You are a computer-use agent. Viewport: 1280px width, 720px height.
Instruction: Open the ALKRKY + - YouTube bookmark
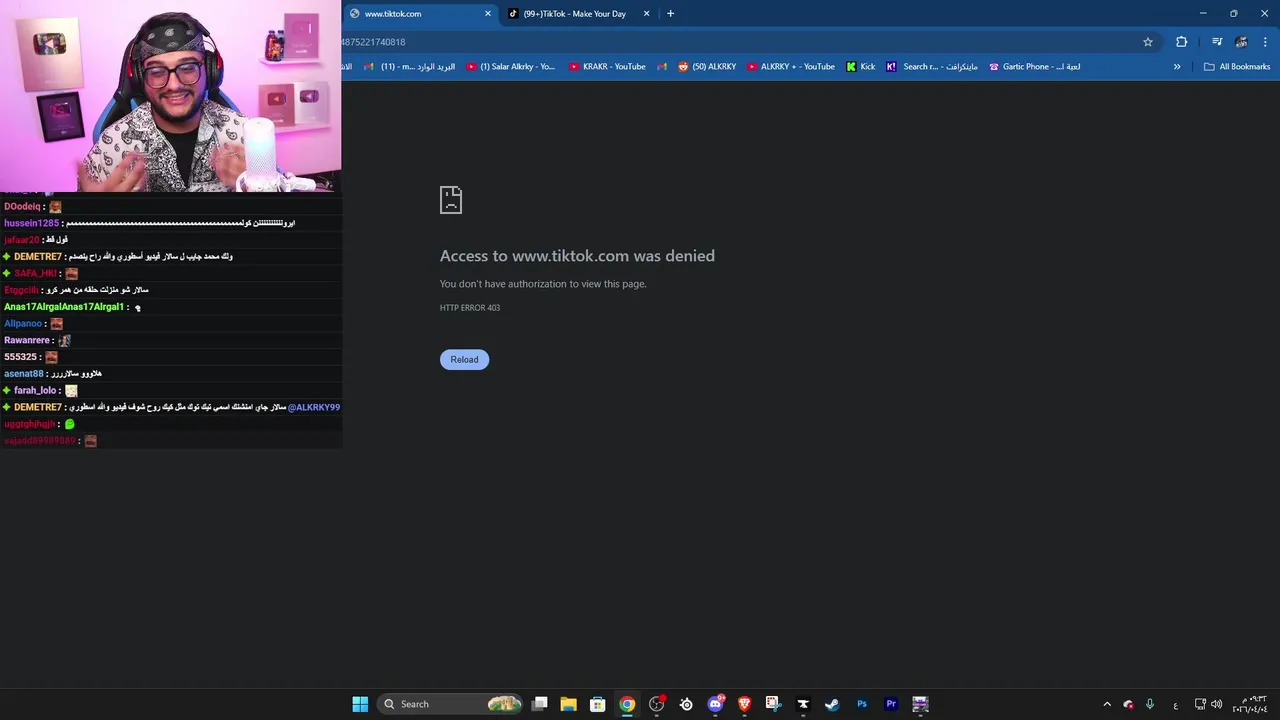pyautogui.click(x=790, y=67)
